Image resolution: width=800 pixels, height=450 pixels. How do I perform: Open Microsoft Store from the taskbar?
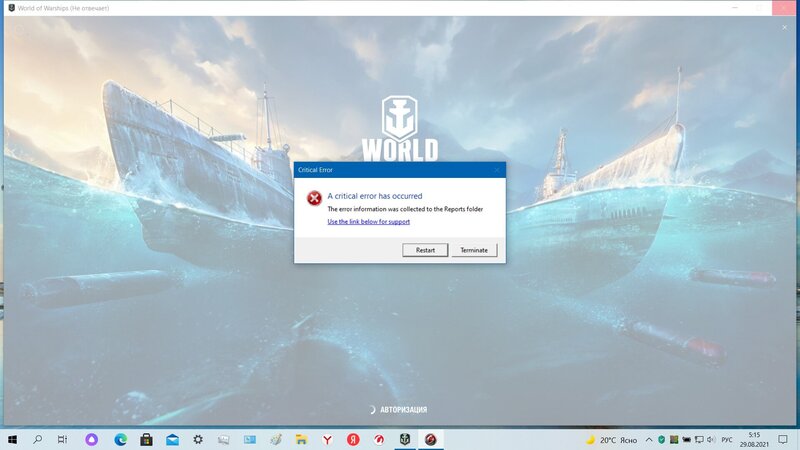[x=146, y=439]
